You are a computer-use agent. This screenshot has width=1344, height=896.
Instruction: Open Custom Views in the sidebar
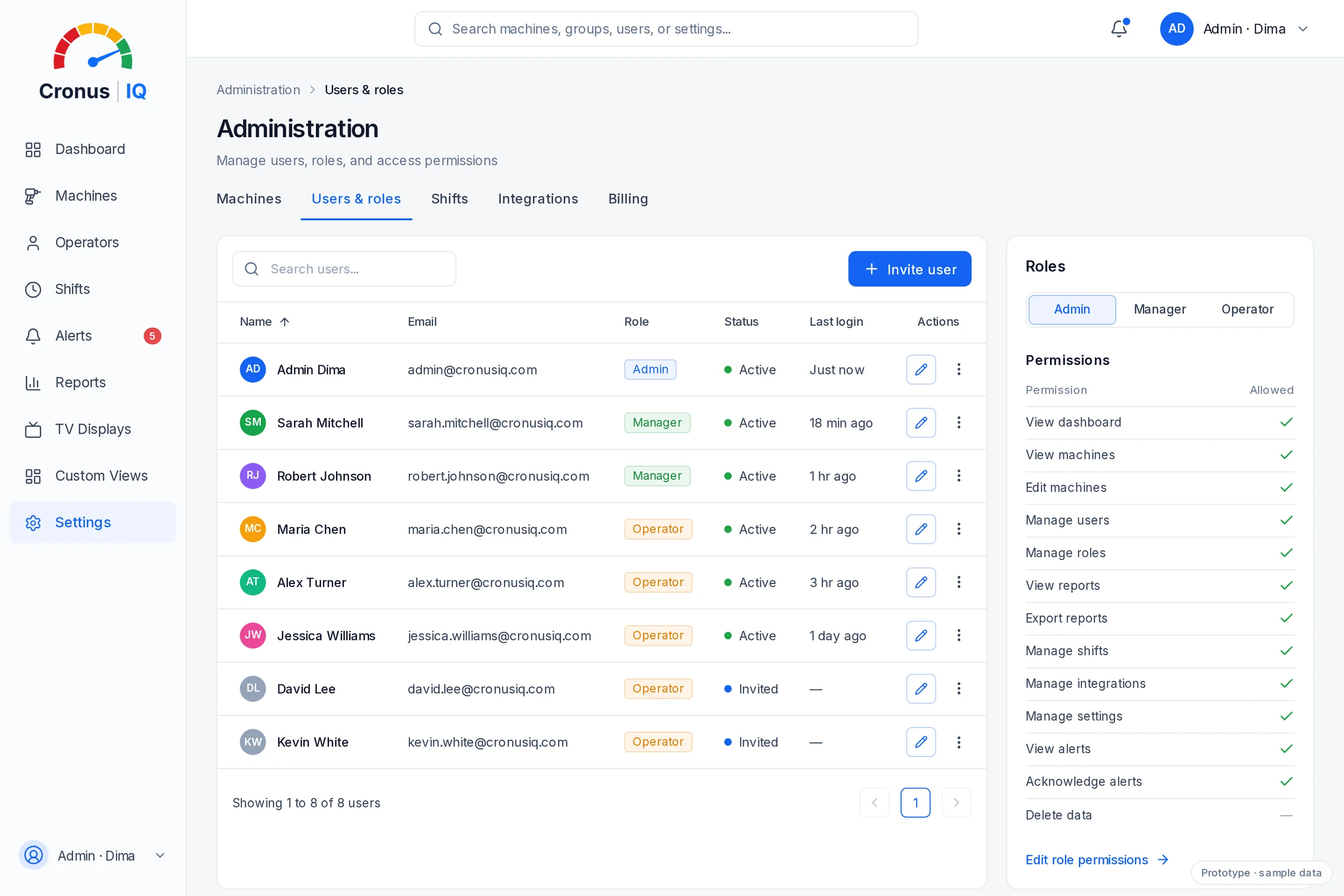click(x=92, y=475)
